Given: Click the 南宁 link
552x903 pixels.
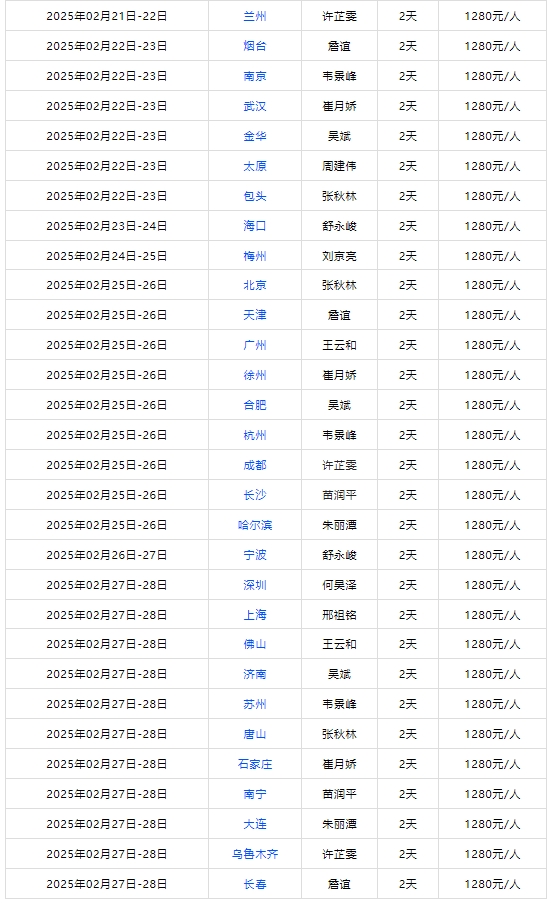Looking at the screenshot, I should 254,794.
